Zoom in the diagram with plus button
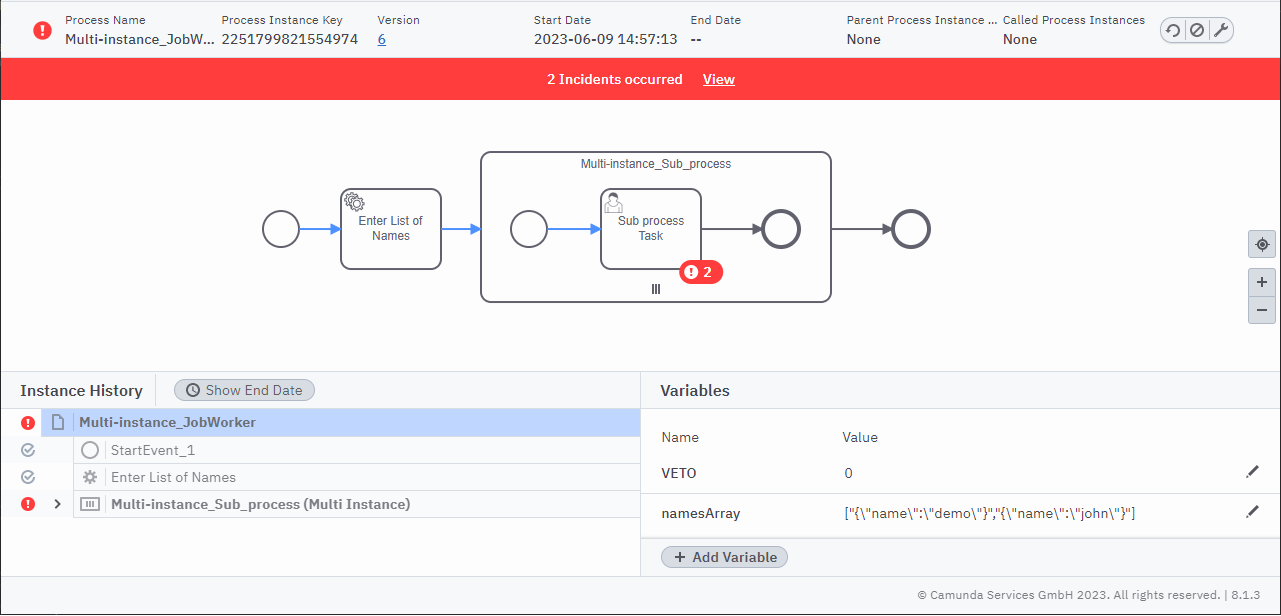 pyautogui.click(x=1262, y=282)
